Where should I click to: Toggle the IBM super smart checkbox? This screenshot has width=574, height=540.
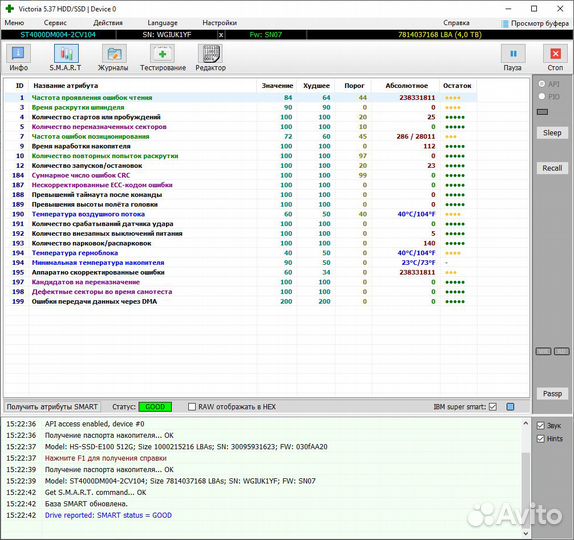click(x=493, y=407)
